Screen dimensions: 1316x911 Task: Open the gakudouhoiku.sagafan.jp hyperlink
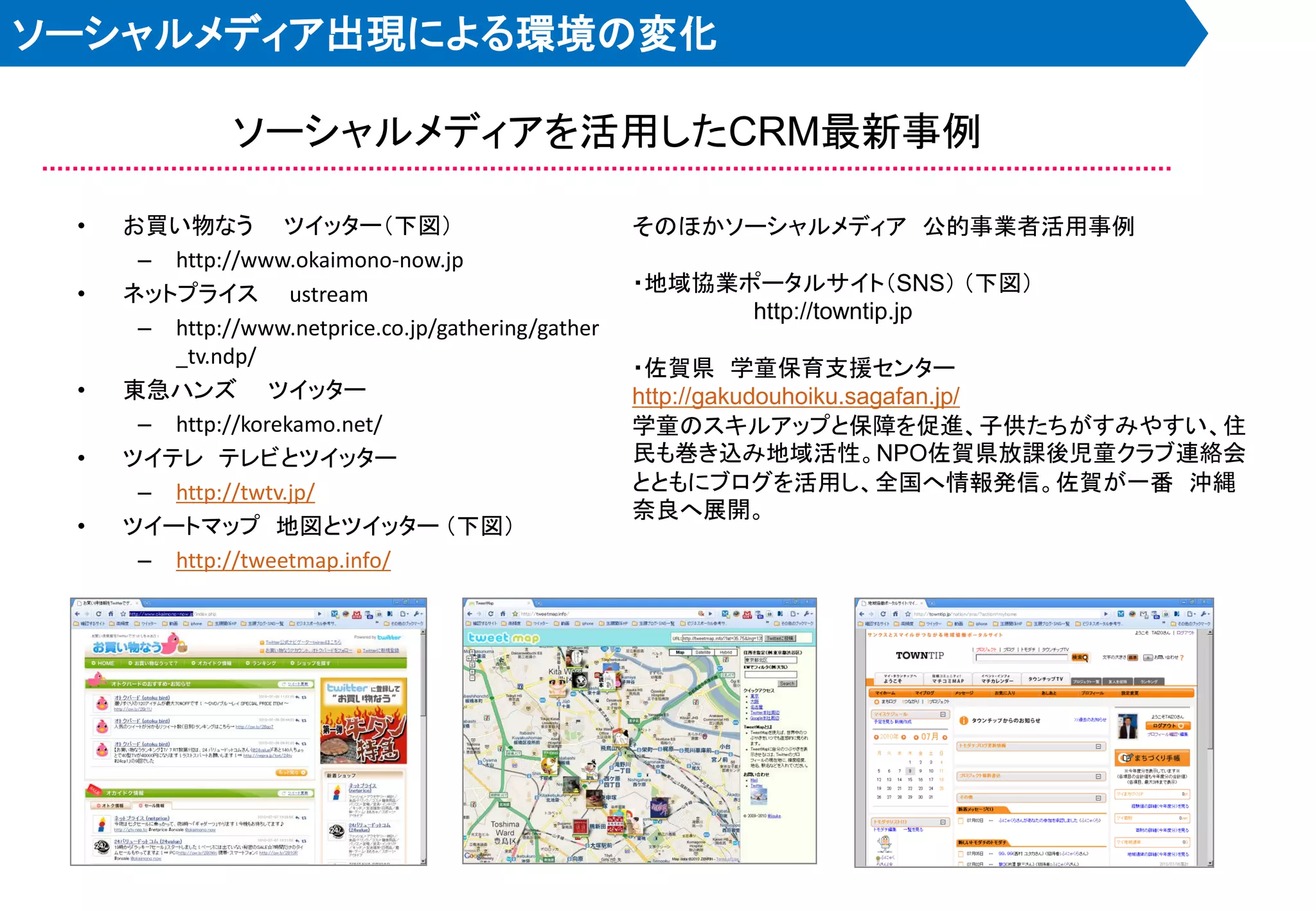[x=796, y=396]
